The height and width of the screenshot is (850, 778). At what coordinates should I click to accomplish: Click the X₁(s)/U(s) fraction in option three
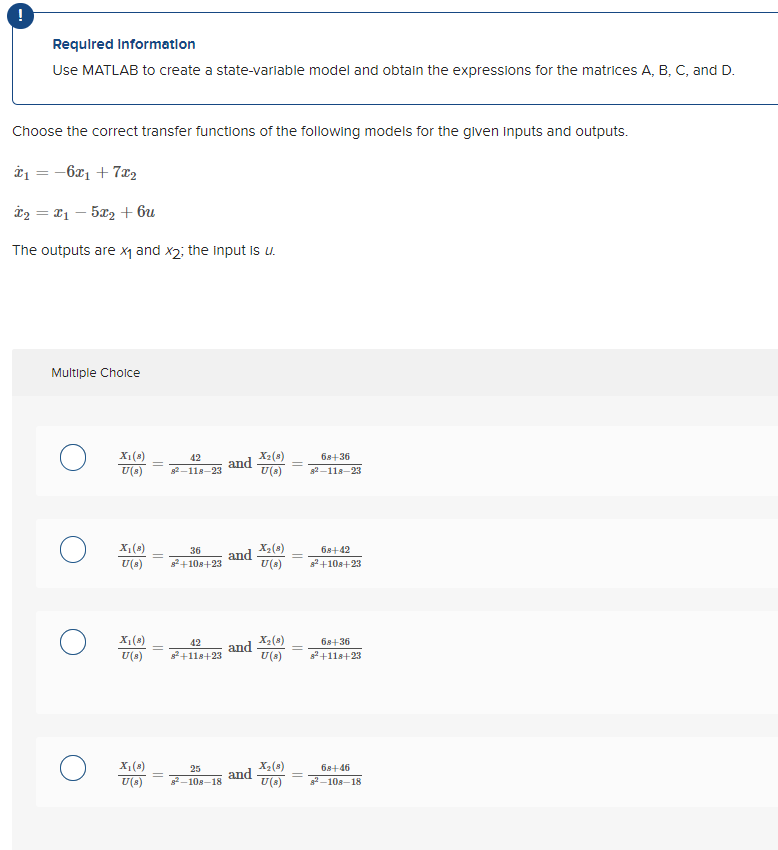(x=131, y=648)
